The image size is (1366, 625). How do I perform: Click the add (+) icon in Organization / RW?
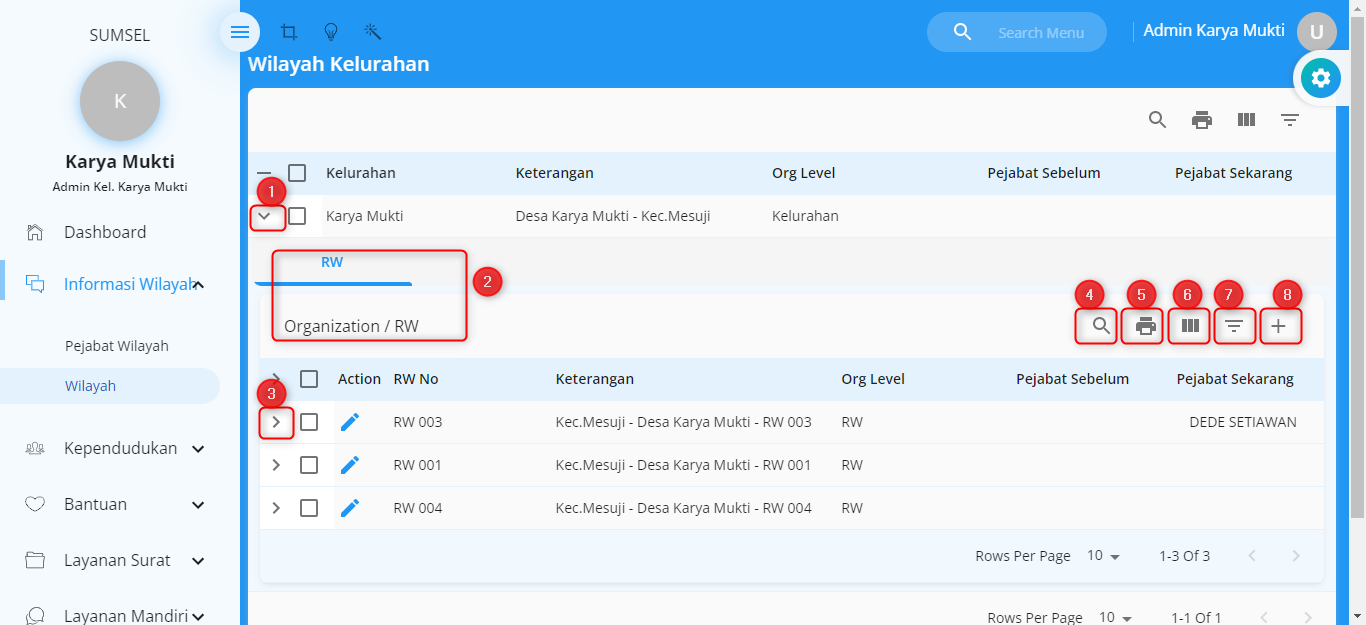tap(1278, 326)
